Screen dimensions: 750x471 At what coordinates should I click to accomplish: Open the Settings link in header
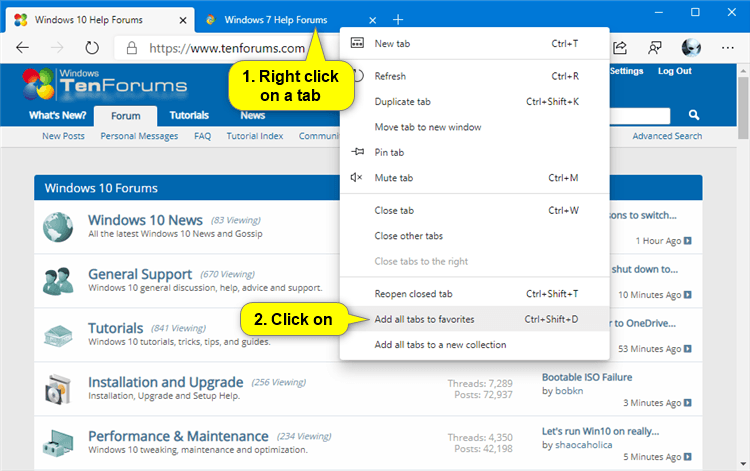click(x=627, y=71)
